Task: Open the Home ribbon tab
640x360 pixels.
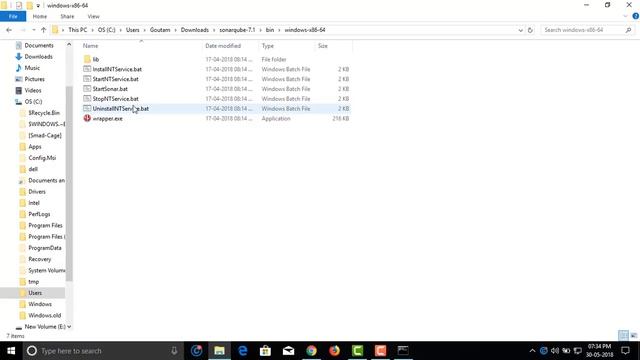Action: (x=40, y=16)
